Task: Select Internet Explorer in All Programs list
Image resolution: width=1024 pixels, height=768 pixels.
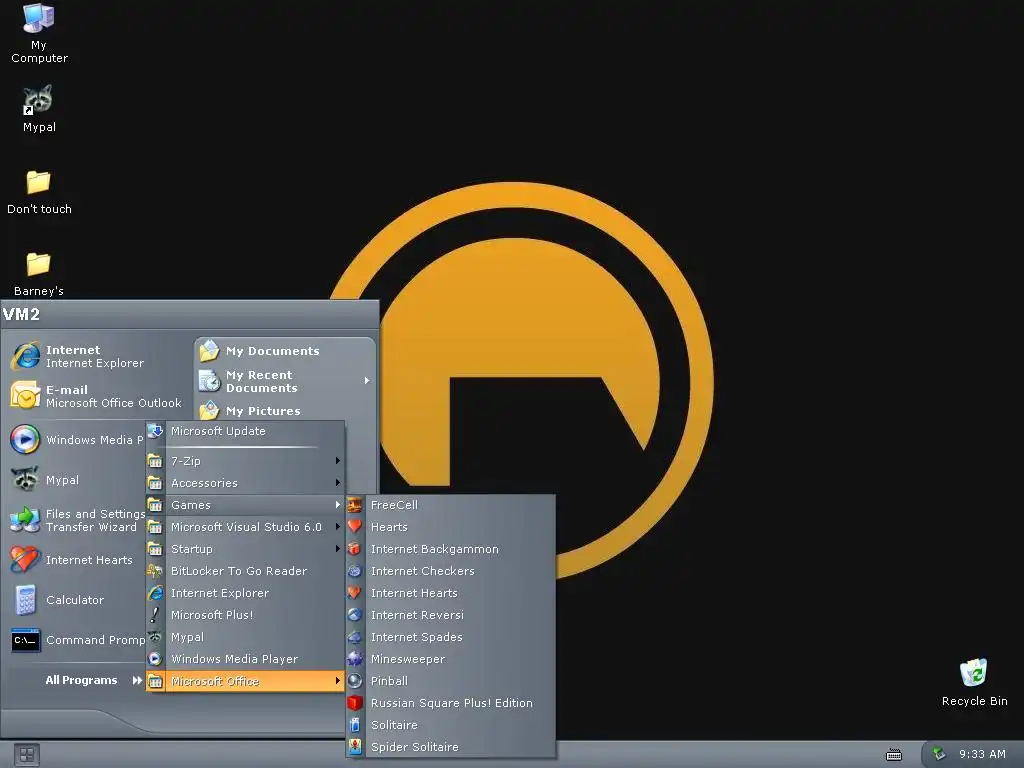Action: [x=246, y=593]
